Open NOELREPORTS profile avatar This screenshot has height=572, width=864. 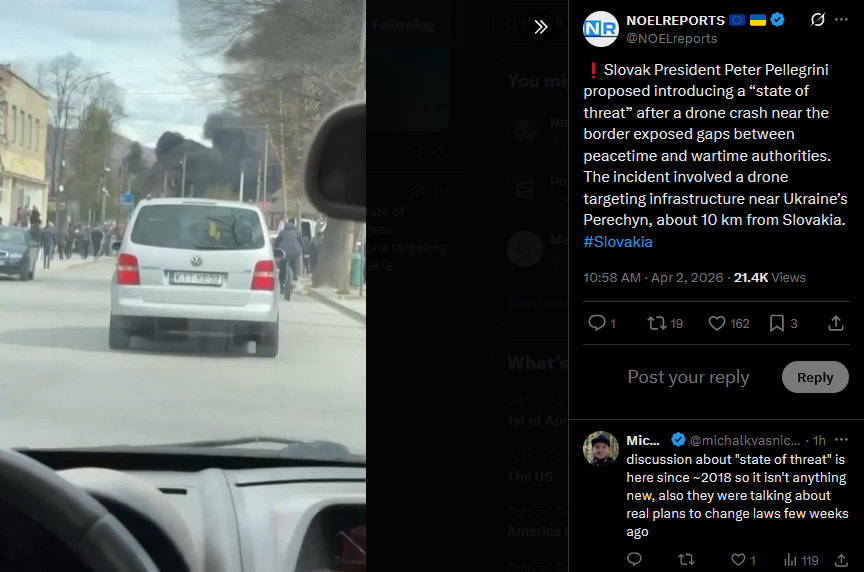[601, 29]
